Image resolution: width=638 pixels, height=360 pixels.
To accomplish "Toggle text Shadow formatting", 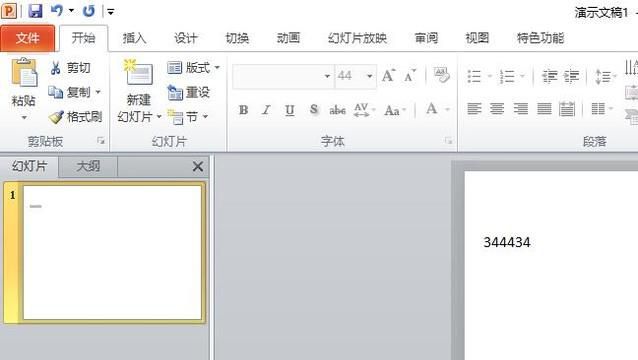I will tap(314, 110).
